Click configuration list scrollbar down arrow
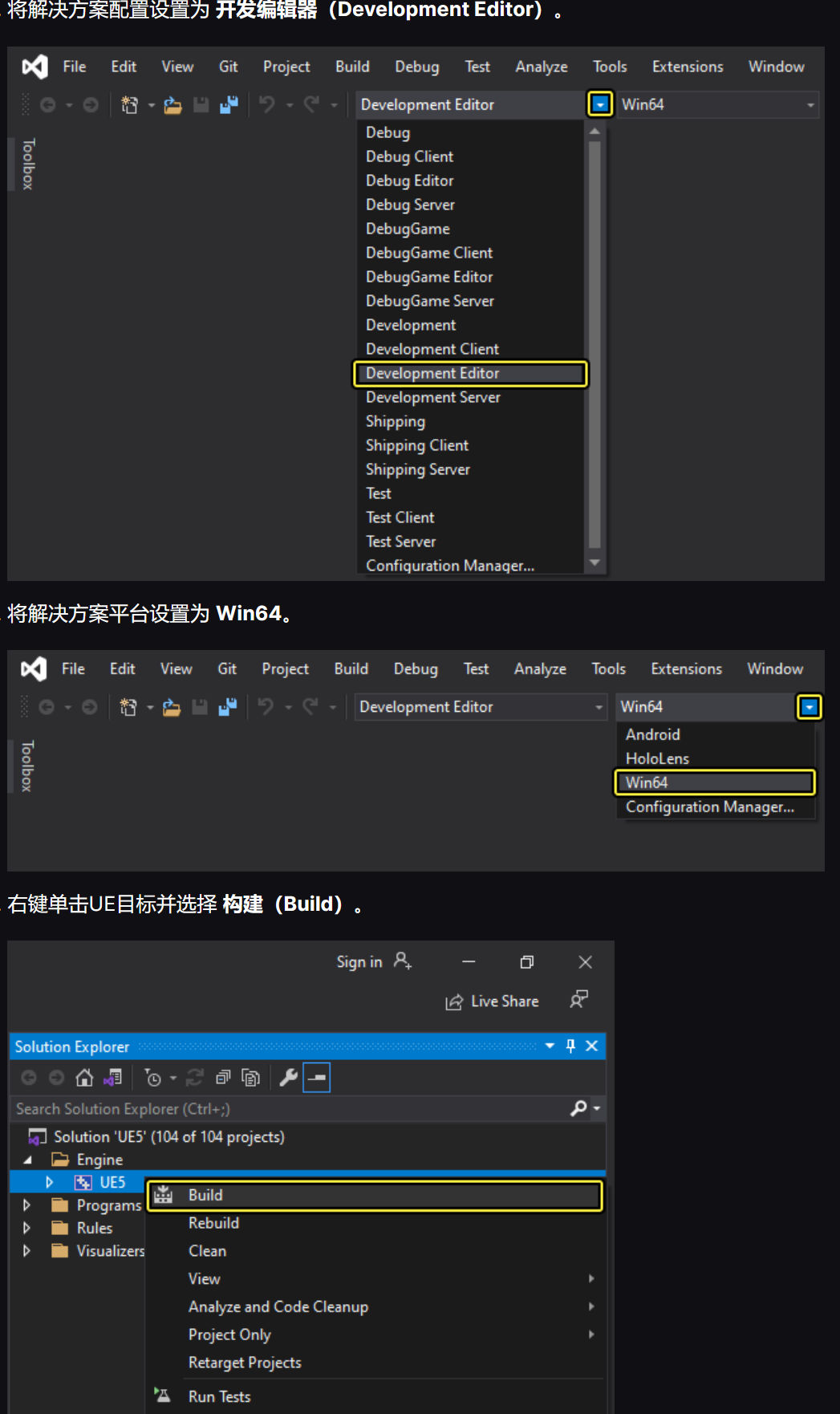The image size is (840, 1414). tap(594, 563)
